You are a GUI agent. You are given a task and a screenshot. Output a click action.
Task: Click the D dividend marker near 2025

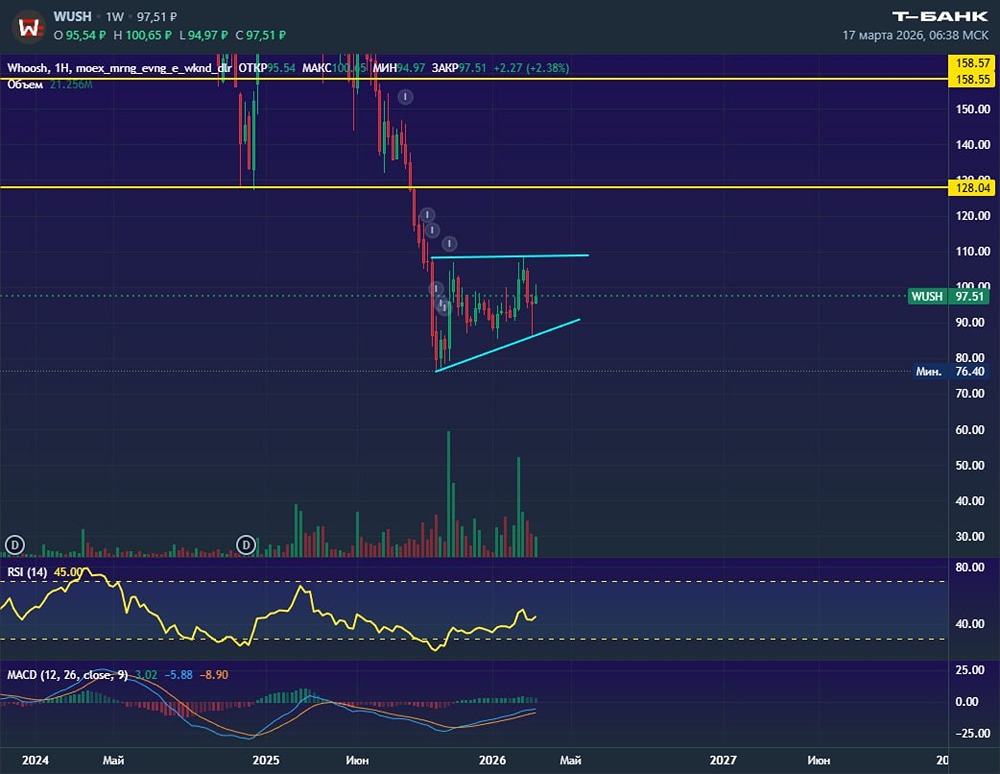(246, 545)
